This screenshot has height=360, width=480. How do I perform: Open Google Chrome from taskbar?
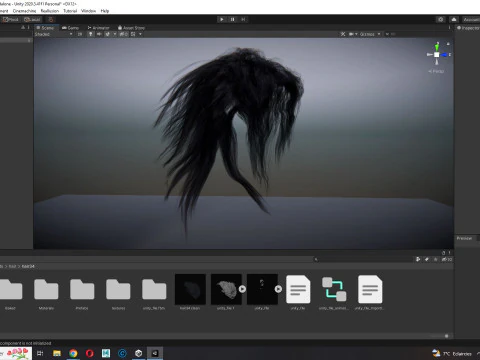[x=73, y=353]
